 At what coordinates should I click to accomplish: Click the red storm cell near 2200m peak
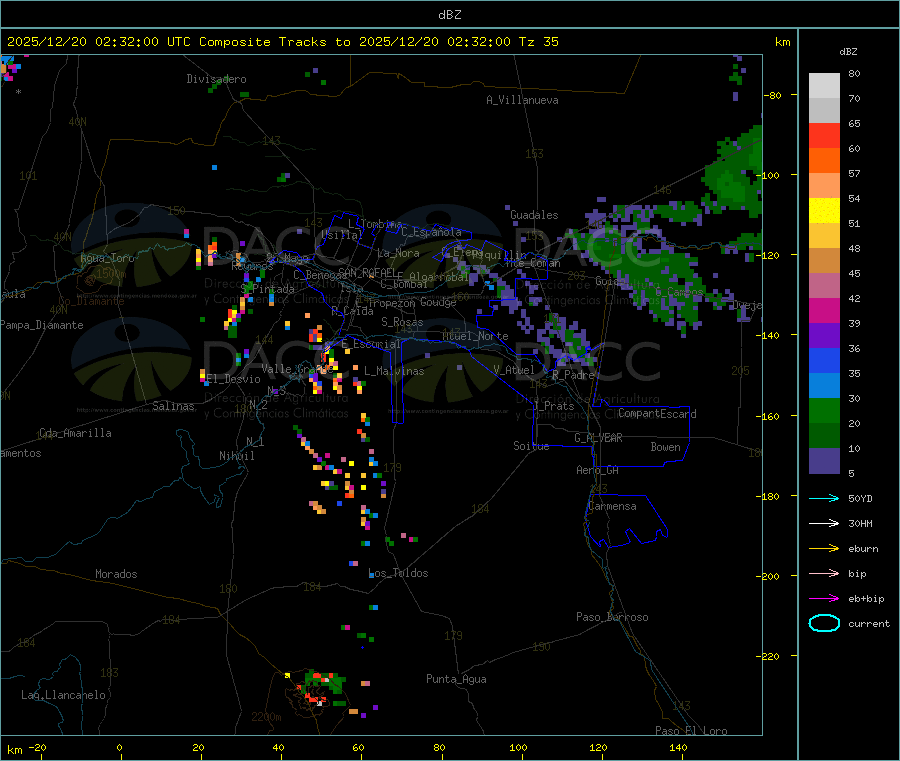315,698
